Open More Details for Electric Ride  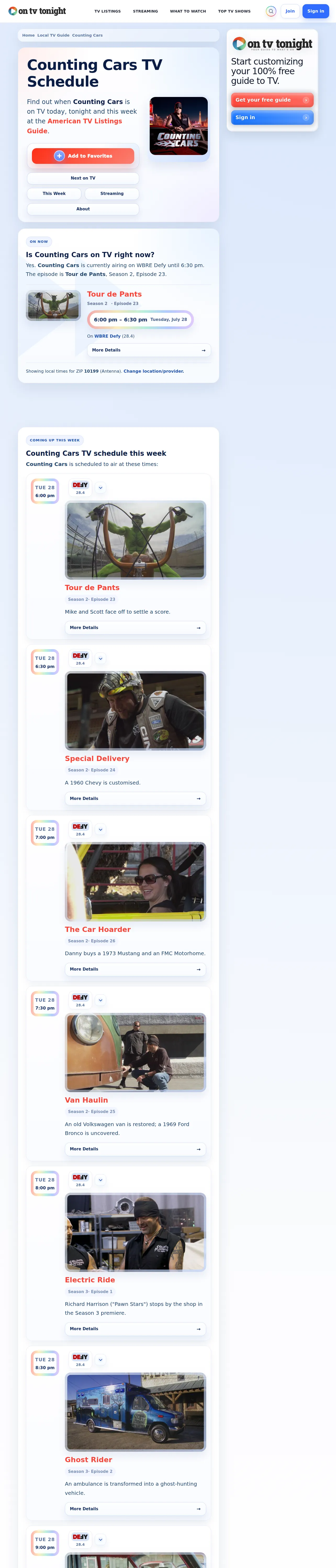[x=135, y=1329]
